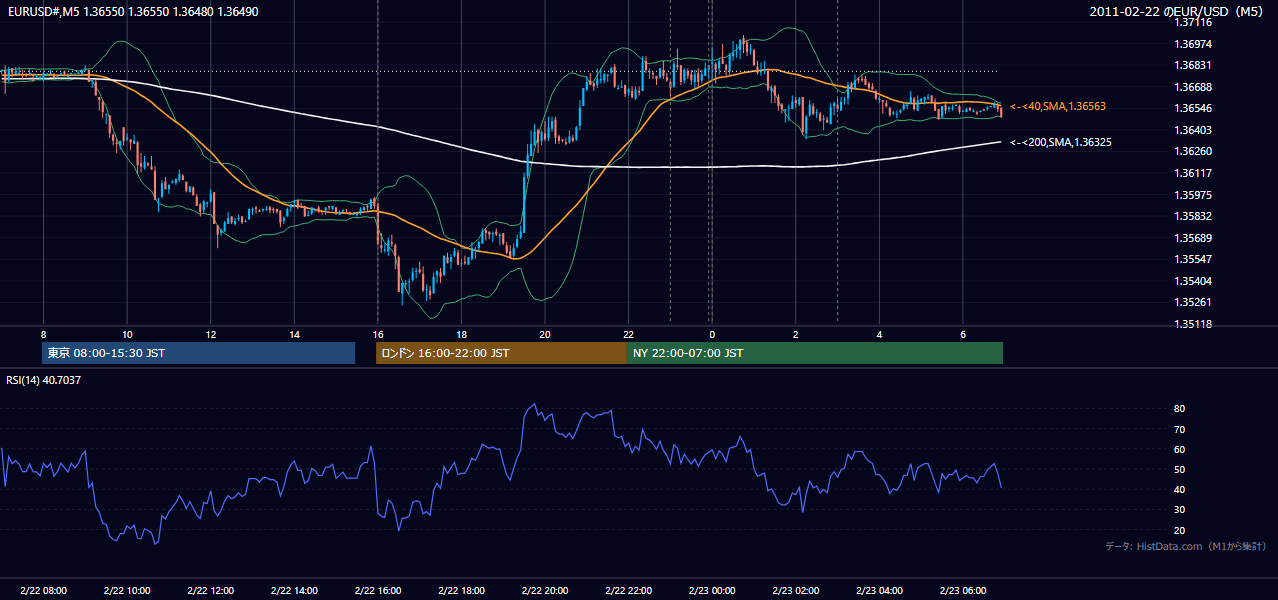Screen dimensions: 1278x600
Task: Click the NY 22:00-07:00 JST session bar
Action: pyautogui.click(x=815, y=353)
